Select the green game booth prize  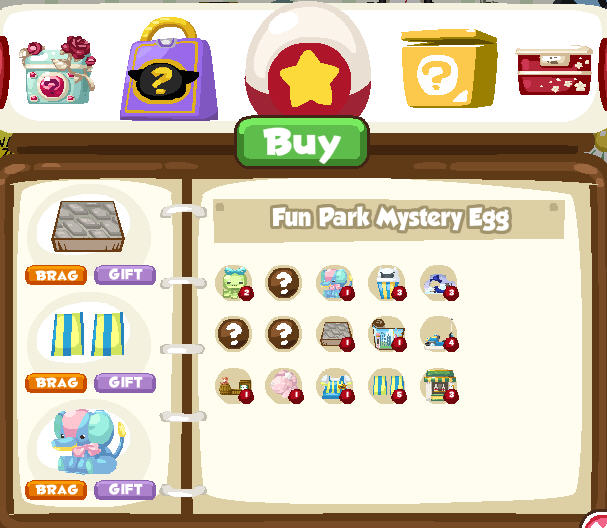click(439, 386)
